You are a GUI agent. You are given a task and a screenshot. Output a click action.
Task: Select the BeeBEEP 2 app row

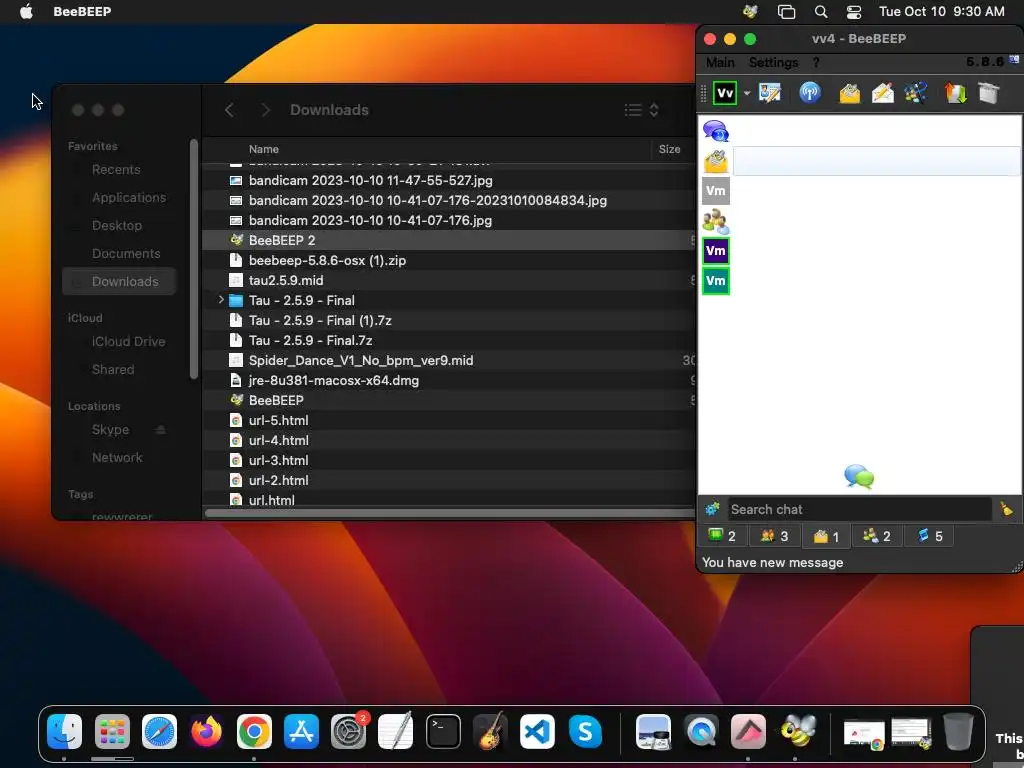449,240
